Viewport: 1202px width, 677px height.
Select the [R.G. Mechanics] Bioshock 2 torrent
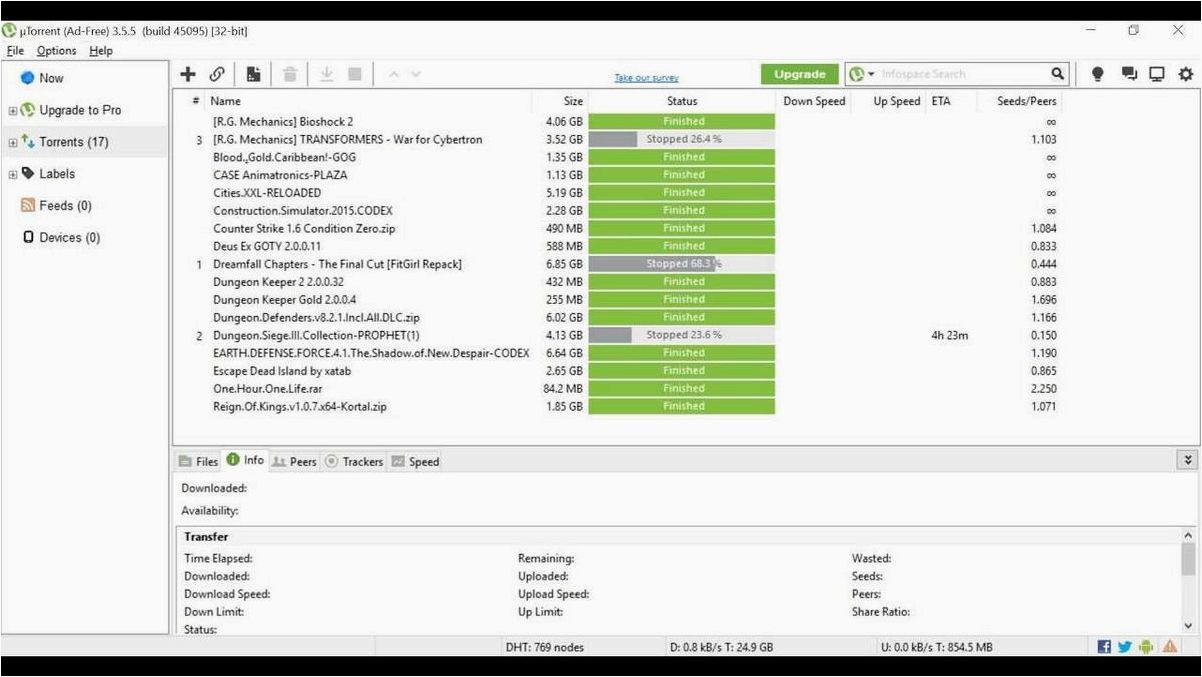(x=283, y=122)
